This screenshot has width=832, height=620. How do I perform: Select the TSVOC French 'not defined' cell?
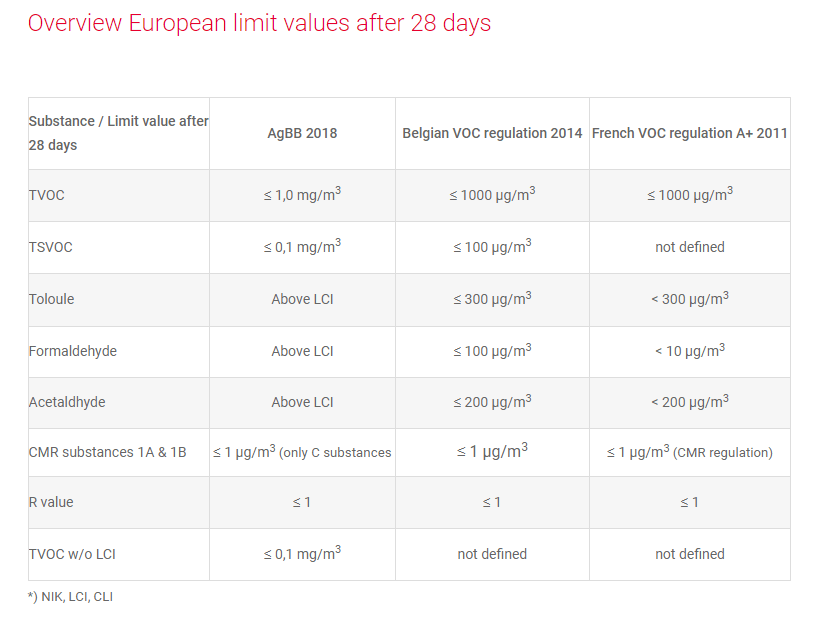689,247
